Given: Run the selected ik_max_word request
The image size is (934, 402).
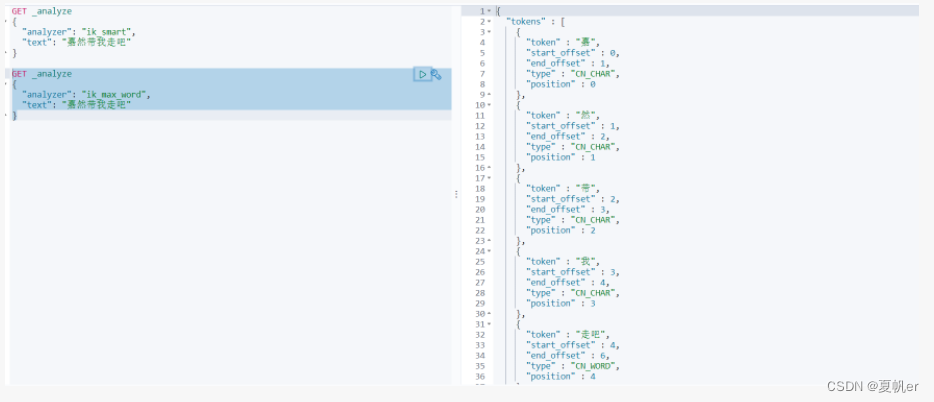Looking at the screenshot, I should (423, 74).
